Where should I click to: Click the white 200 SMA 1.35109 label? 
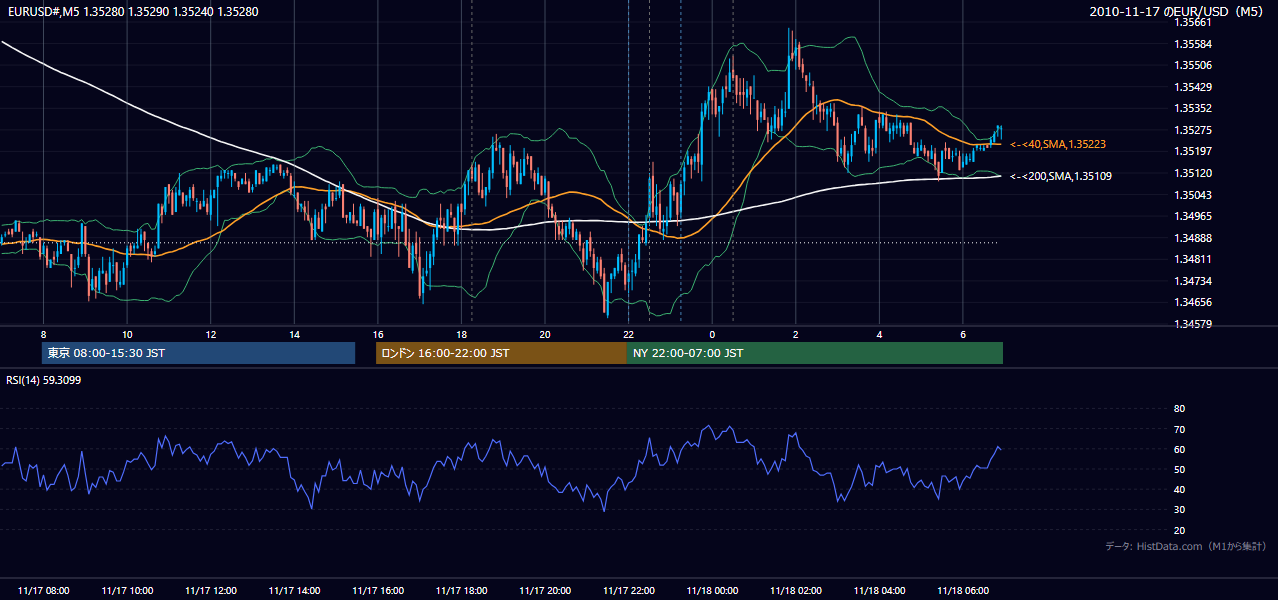click(x=1060, y=176)
